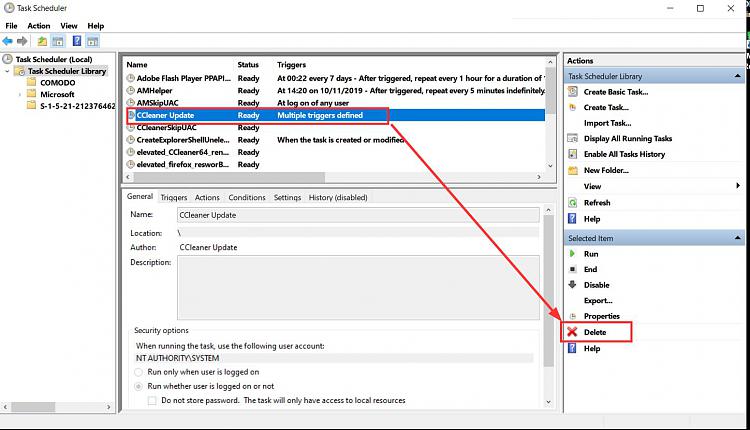Collapse the Selected Item actions section
The height and width of the screenshot is (430, 750).
pos(737,238)
